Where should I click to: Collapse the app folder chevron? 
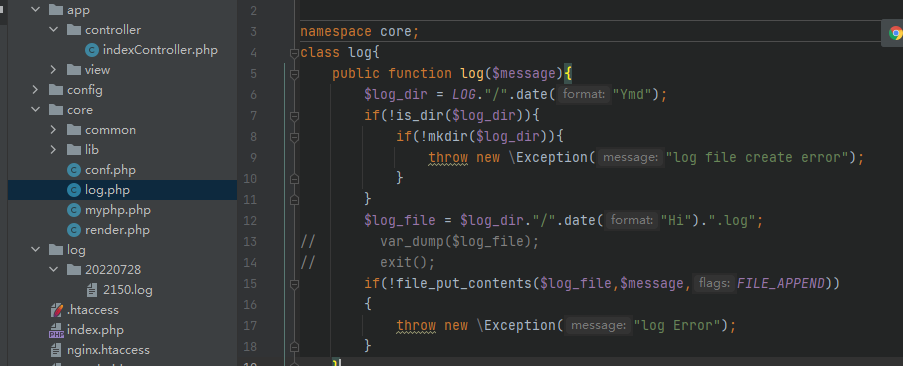click(x=36, y=10)
